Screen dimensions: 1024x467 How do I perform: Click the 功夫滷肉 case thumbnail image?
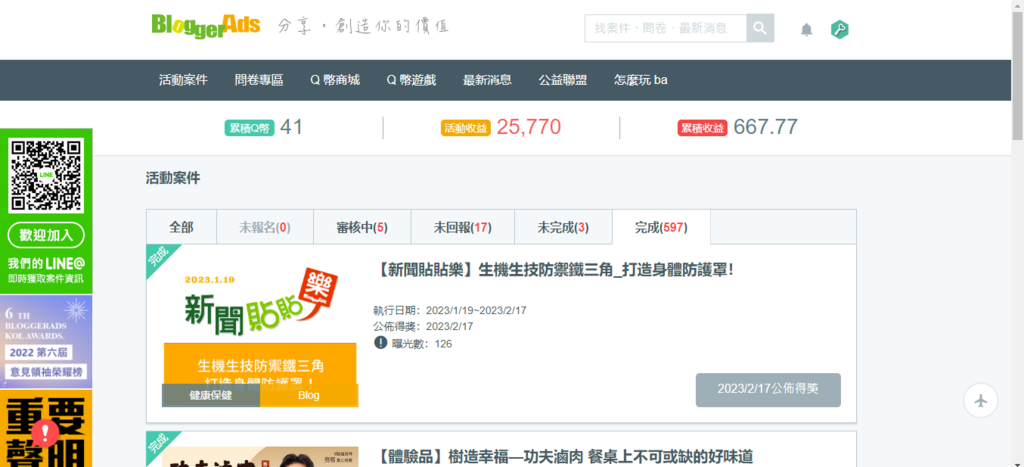(x=260, y=457)
